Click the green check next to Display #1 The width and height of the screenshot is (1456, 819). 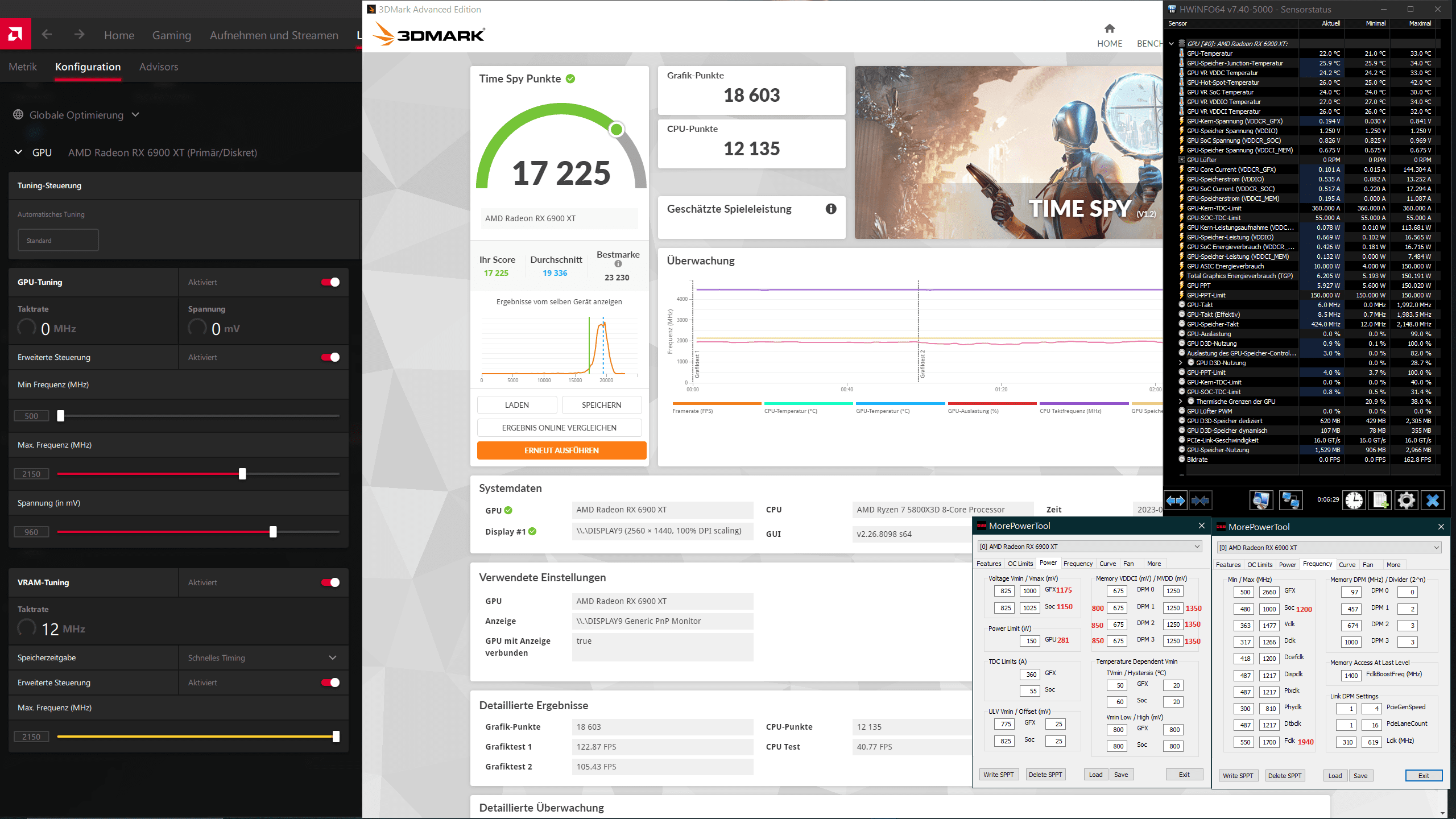pyautogui.click(x=532, y=531)
